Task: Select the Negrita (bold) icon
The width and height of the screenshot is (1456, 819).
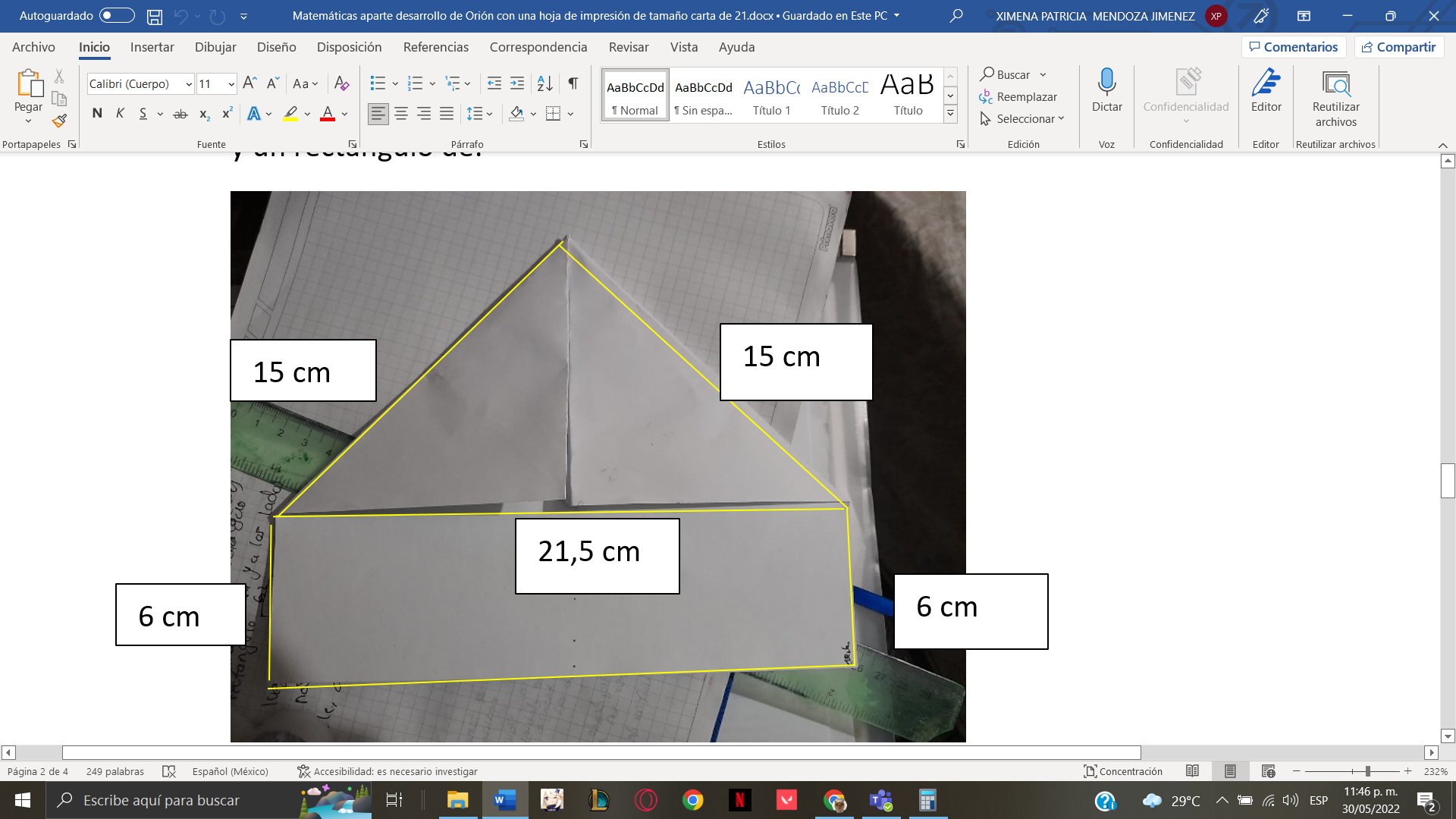Action: [96, 113]
